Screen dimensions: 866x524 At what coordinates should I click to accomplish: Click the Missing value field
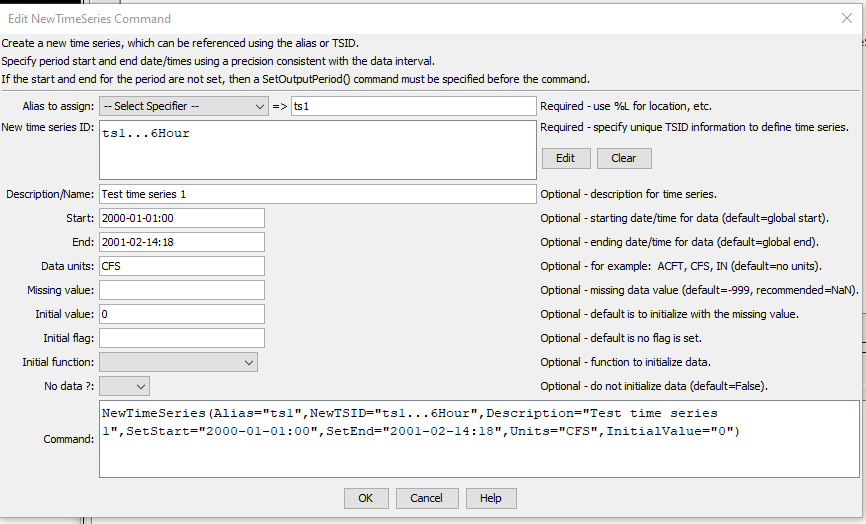182,290
